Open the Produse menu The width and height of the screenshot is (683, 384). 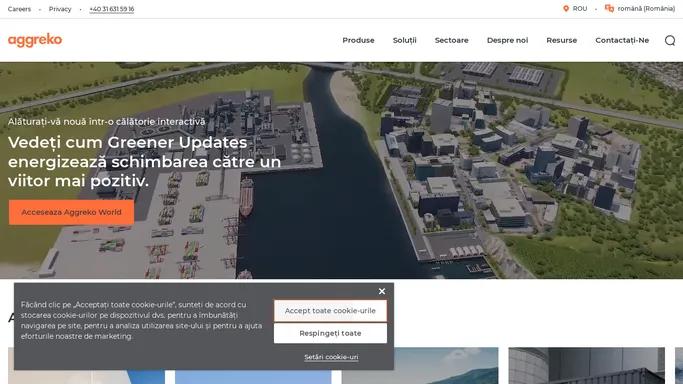(x=358, y=40)
